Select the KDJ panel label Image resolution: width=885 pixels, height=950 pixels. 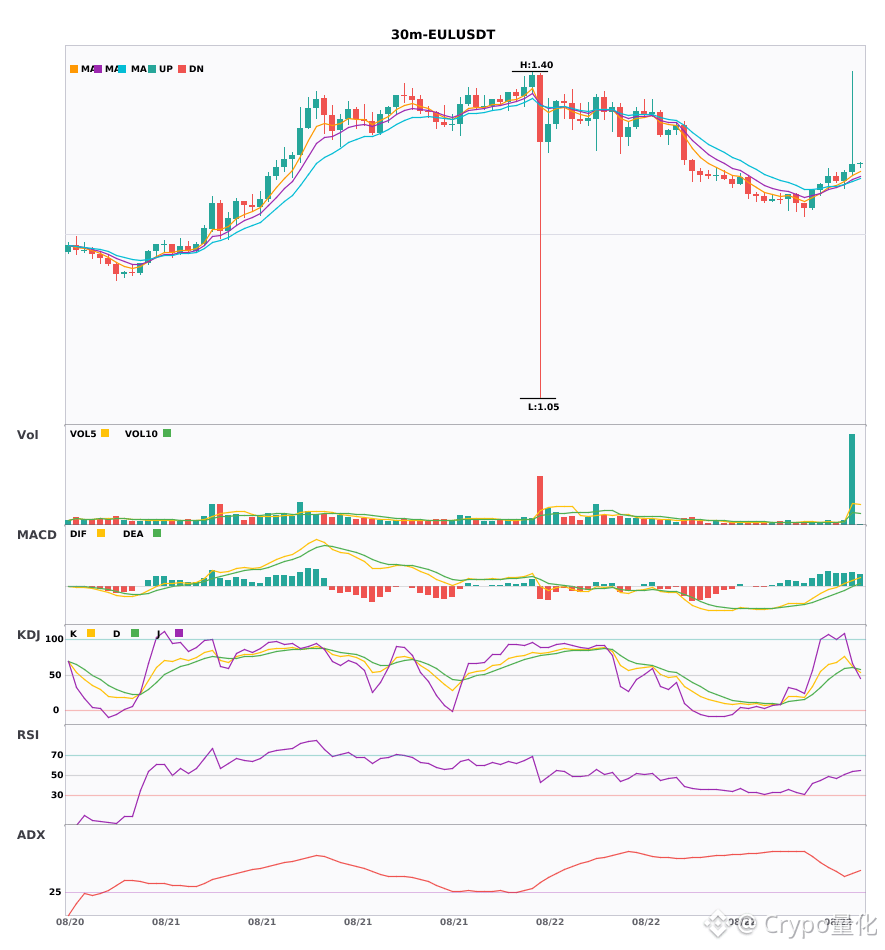pyautogui.click(x=28, y=635)
